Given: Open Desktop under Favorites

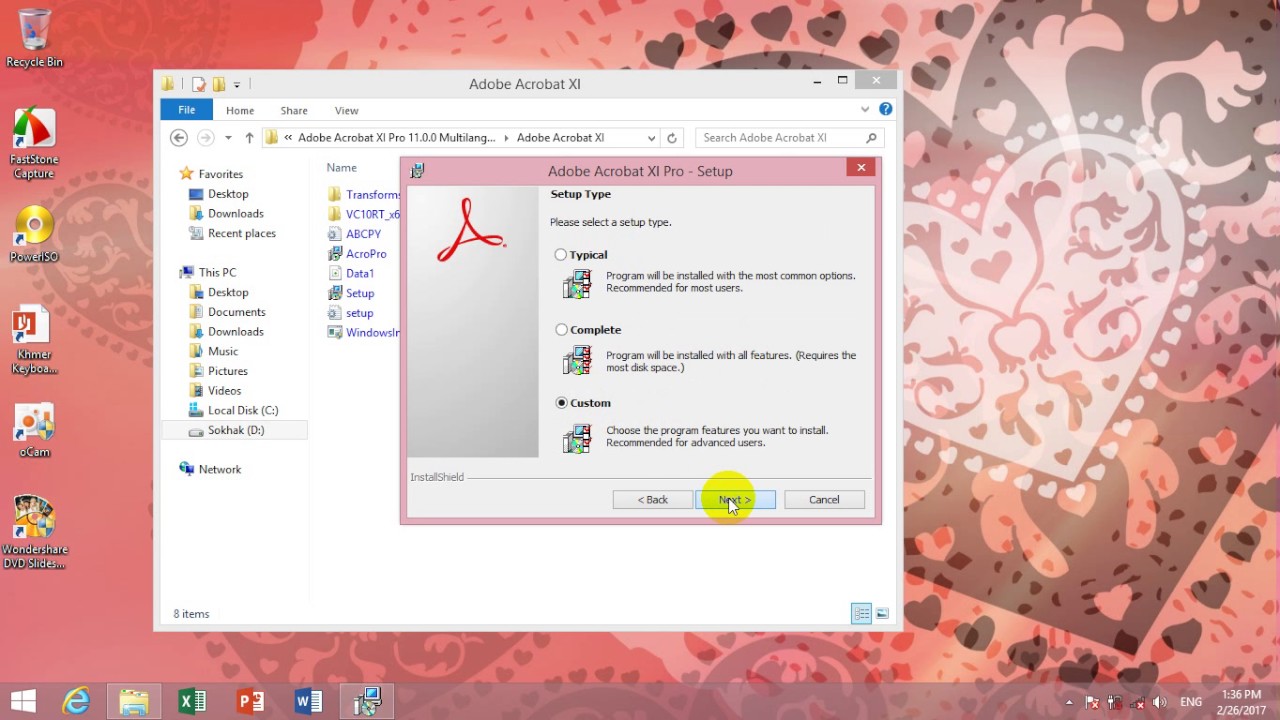Looking at the screenshot, I should [x=228, y=194].
